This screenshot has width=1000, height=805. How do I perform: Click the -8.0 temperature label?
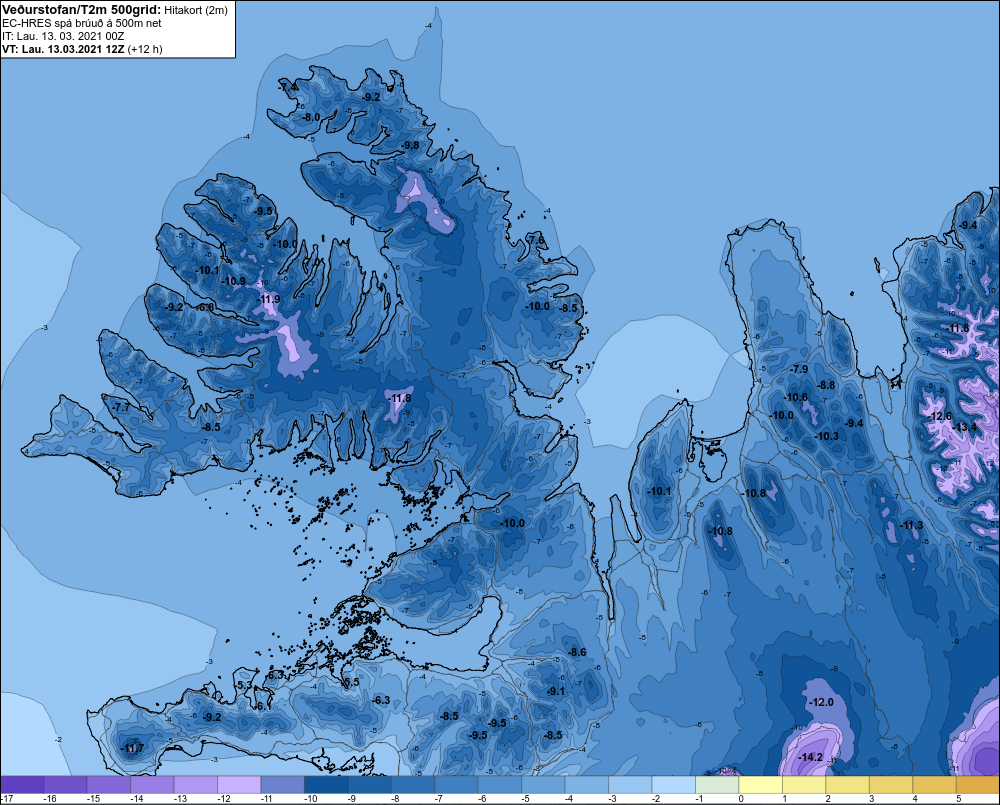click(x=311, y=117)
